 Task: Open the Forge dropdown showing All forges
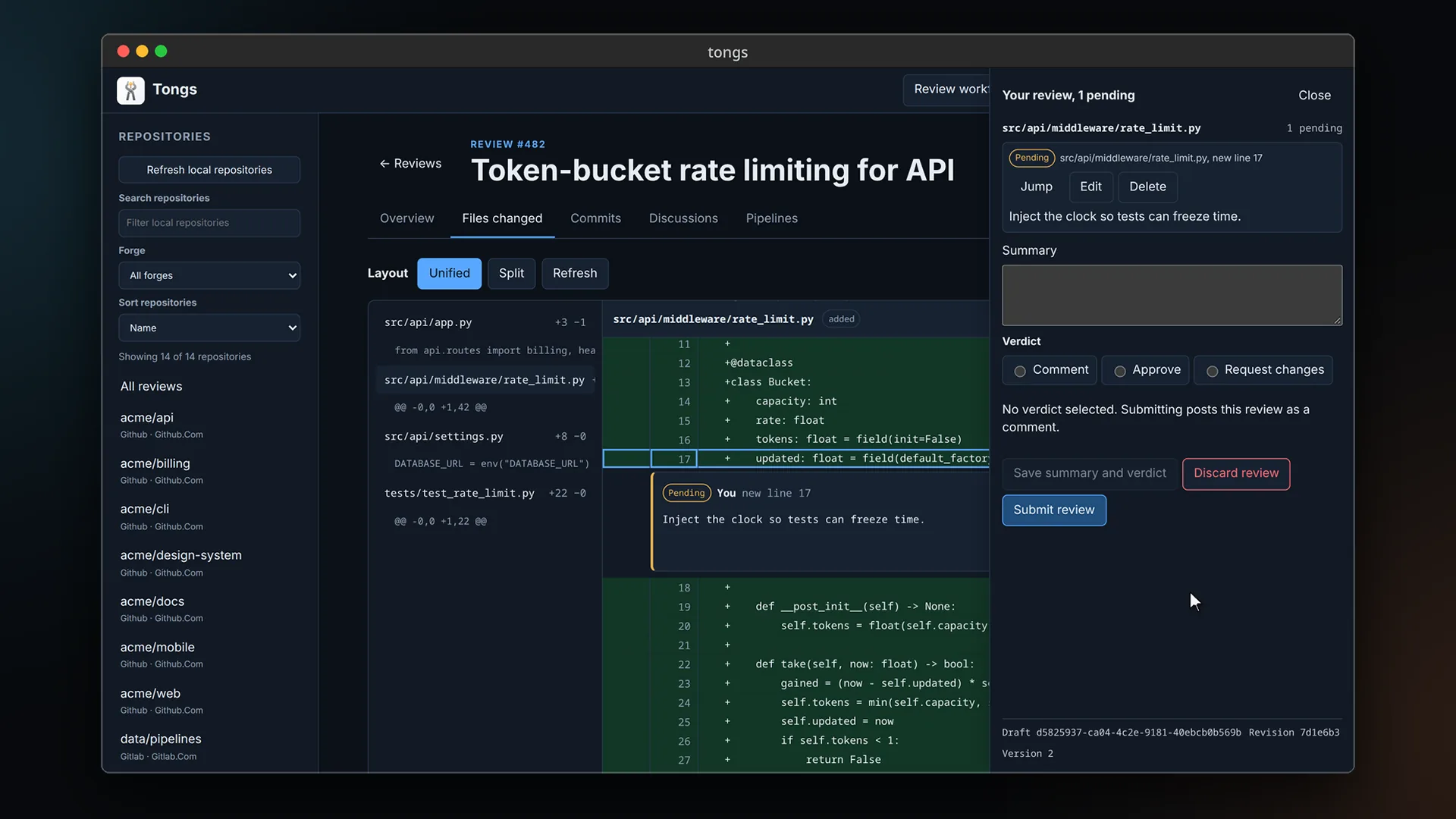209,275
